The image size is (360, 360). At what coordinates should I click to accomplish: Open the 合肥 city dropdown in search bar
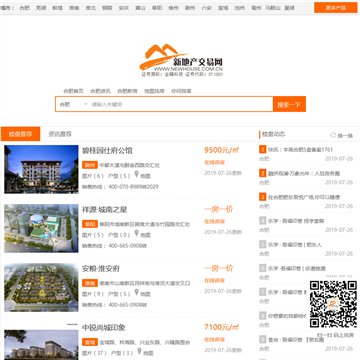[73, 104]
